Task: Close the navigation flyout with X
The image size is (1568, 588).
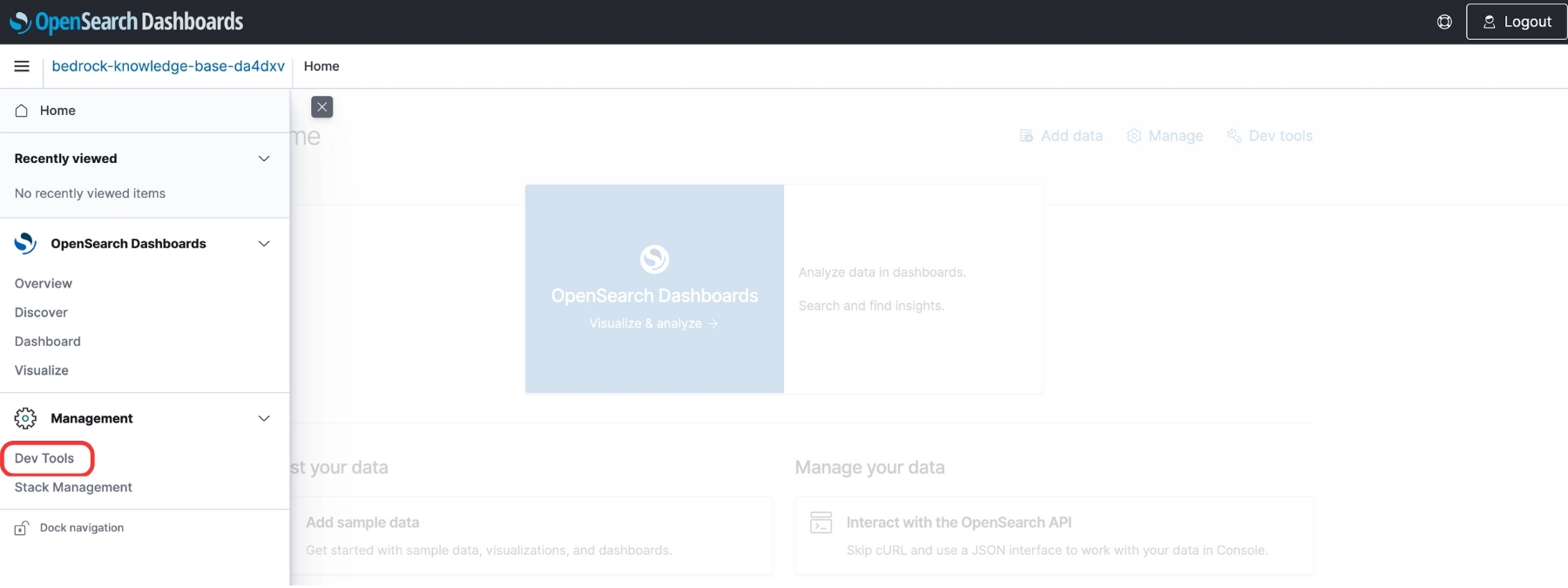Action: 322,107
